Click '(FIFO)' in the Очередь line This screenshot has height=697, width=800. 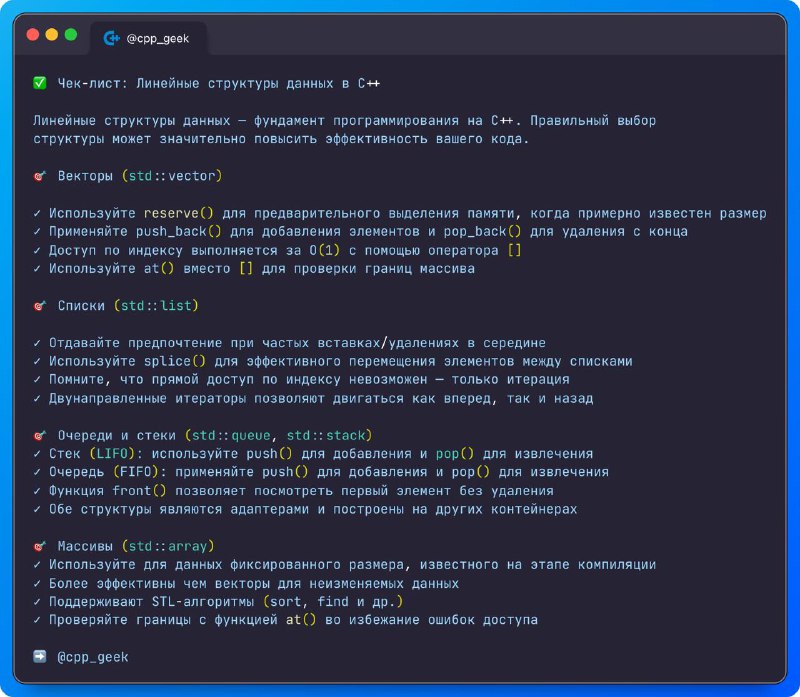[136, 472]
